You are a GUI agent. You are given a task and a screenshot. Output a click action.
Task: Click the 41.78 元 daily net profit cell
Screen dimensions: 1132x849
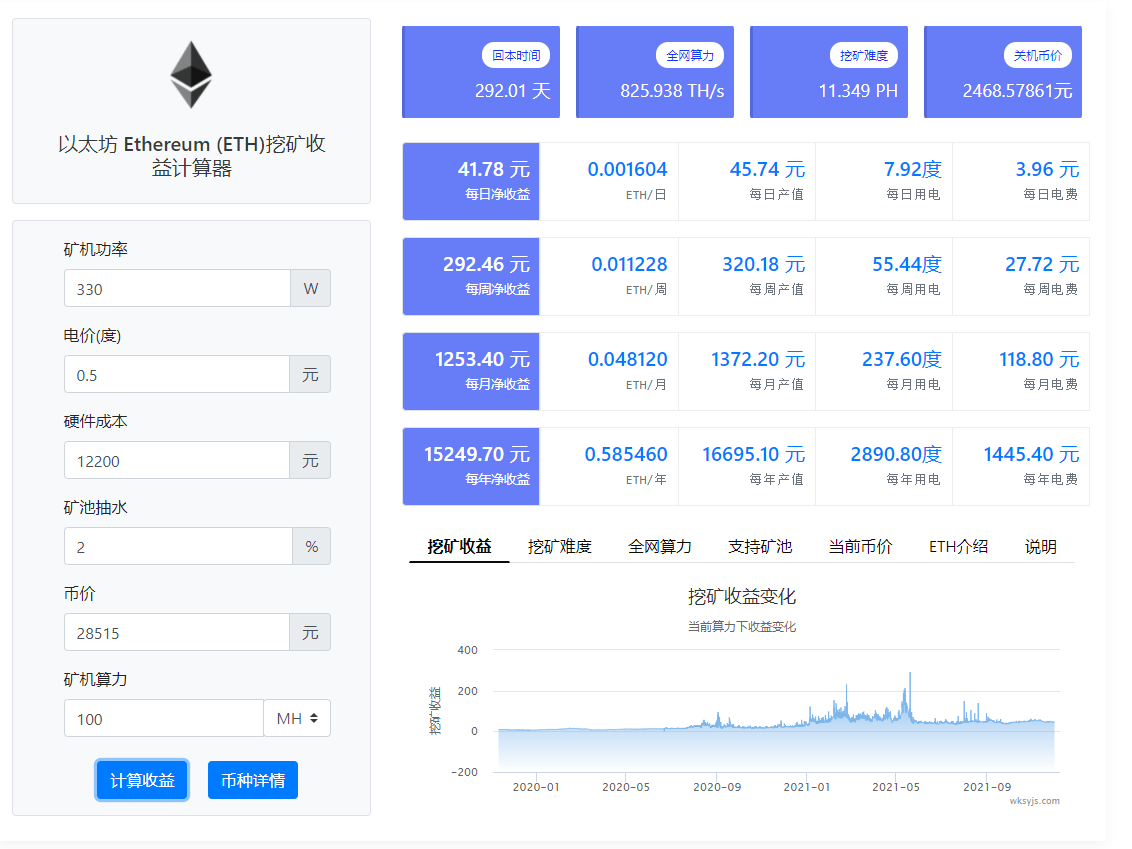pos(471,181)
